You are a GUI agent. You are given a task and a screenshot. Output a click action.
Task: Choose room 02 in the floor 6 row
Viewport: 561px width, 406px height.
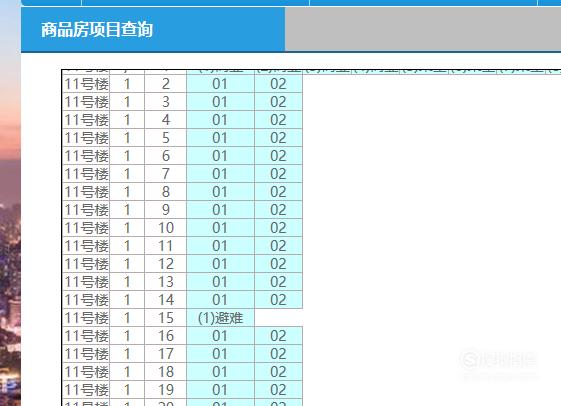[x=278, y=156]
